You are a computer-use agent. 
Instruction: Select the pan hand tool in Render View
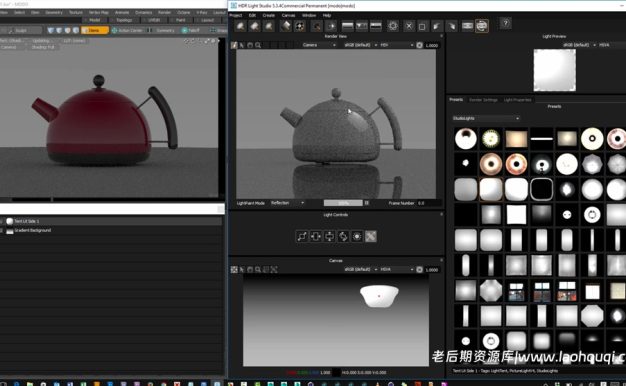point(250,45)
